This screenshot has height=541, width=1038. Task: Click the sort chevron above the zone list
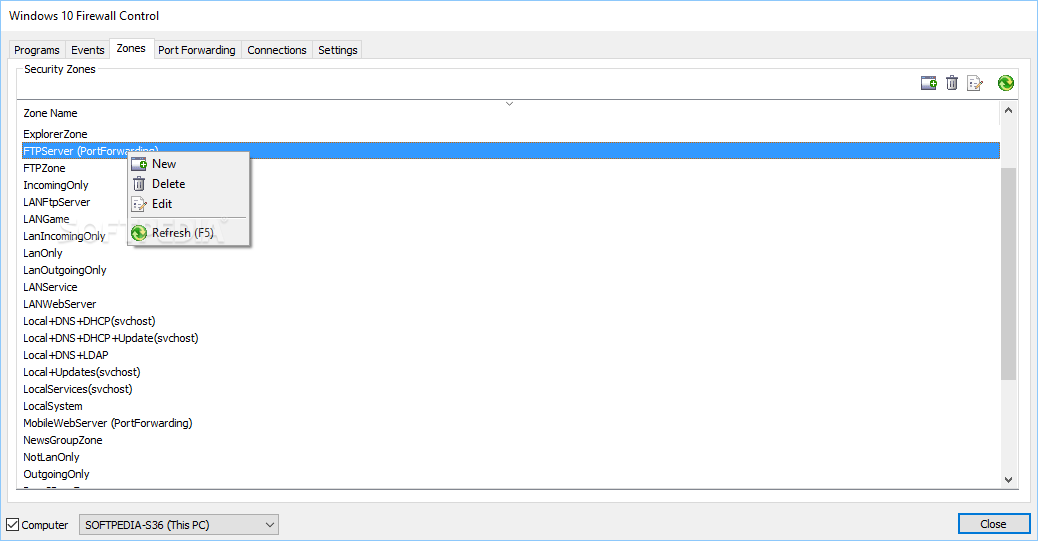509,104
